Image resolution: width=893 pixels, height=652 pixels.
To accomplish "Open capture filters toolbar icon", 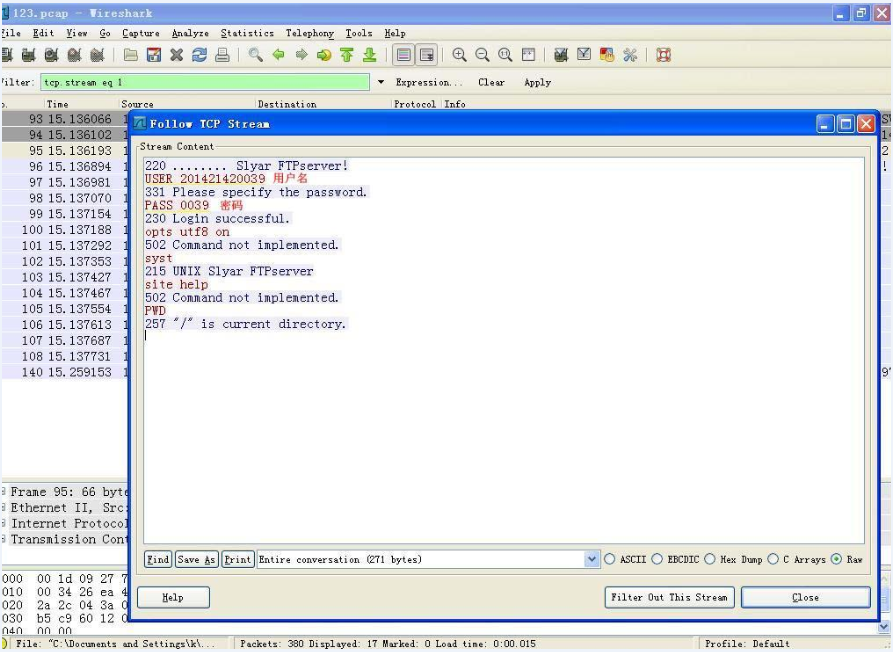I will (x=561, y=55).
